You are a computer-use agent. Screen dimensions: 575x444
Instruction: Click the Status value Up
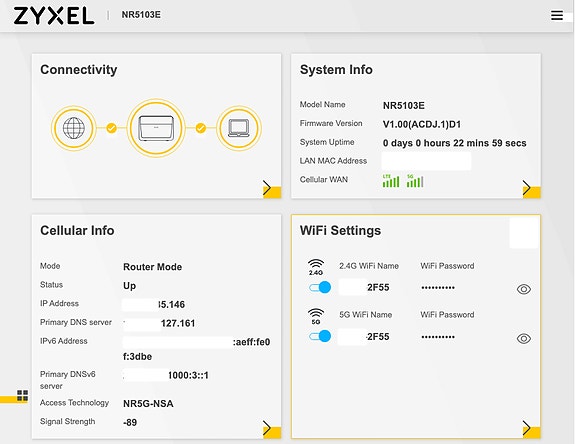coord(129,286)
